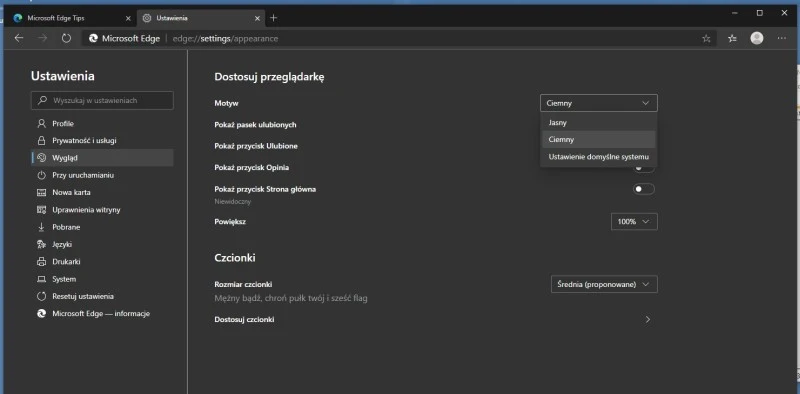Click the Dostosuj czcionki label

[x=244, y=319]
